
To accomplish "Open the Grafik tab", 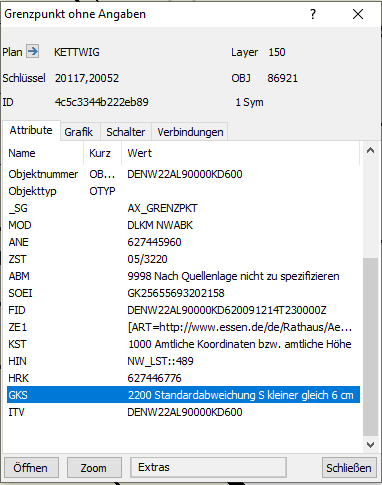I will (79, 132).
